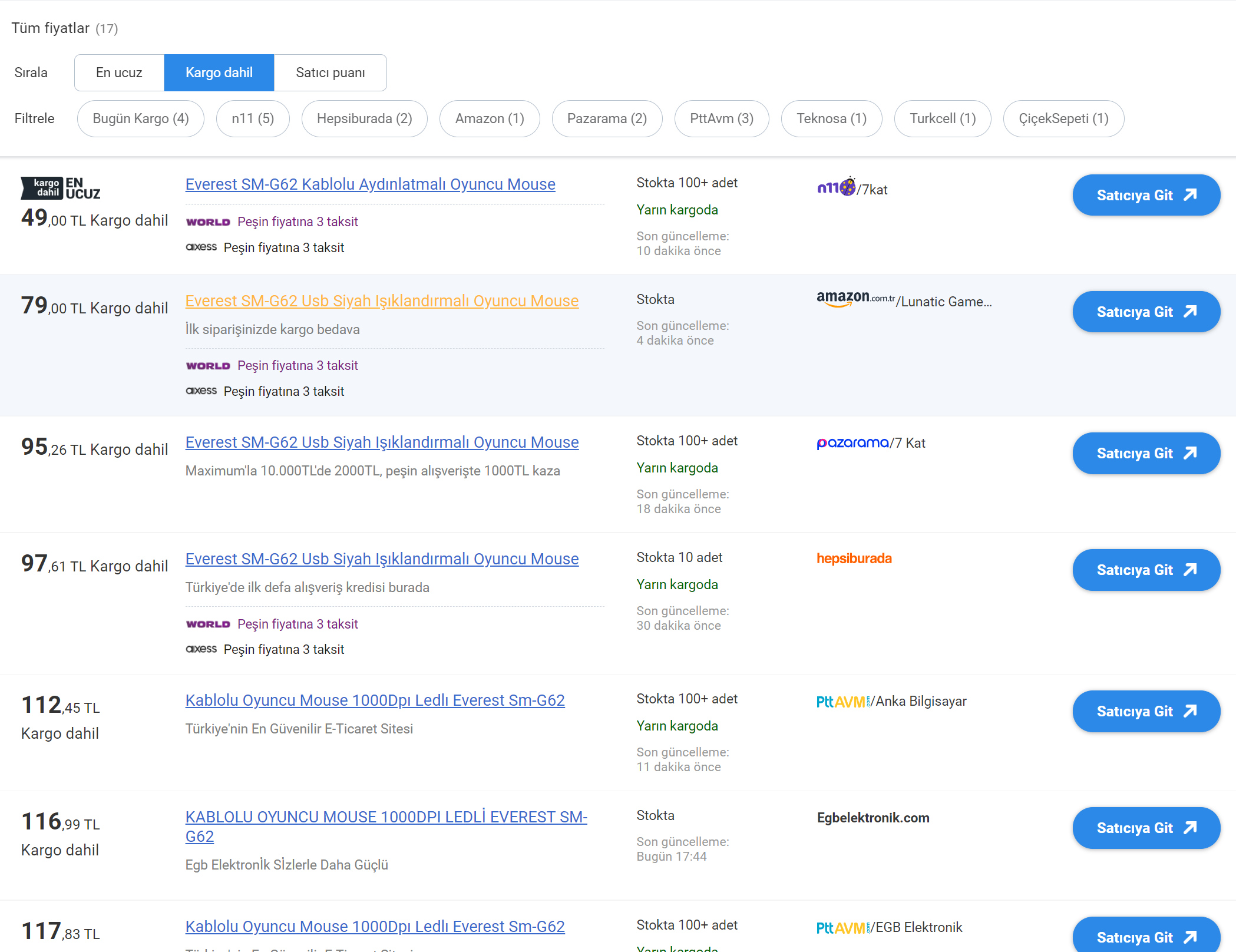Click the pazarama logo

tap(852, 443)
